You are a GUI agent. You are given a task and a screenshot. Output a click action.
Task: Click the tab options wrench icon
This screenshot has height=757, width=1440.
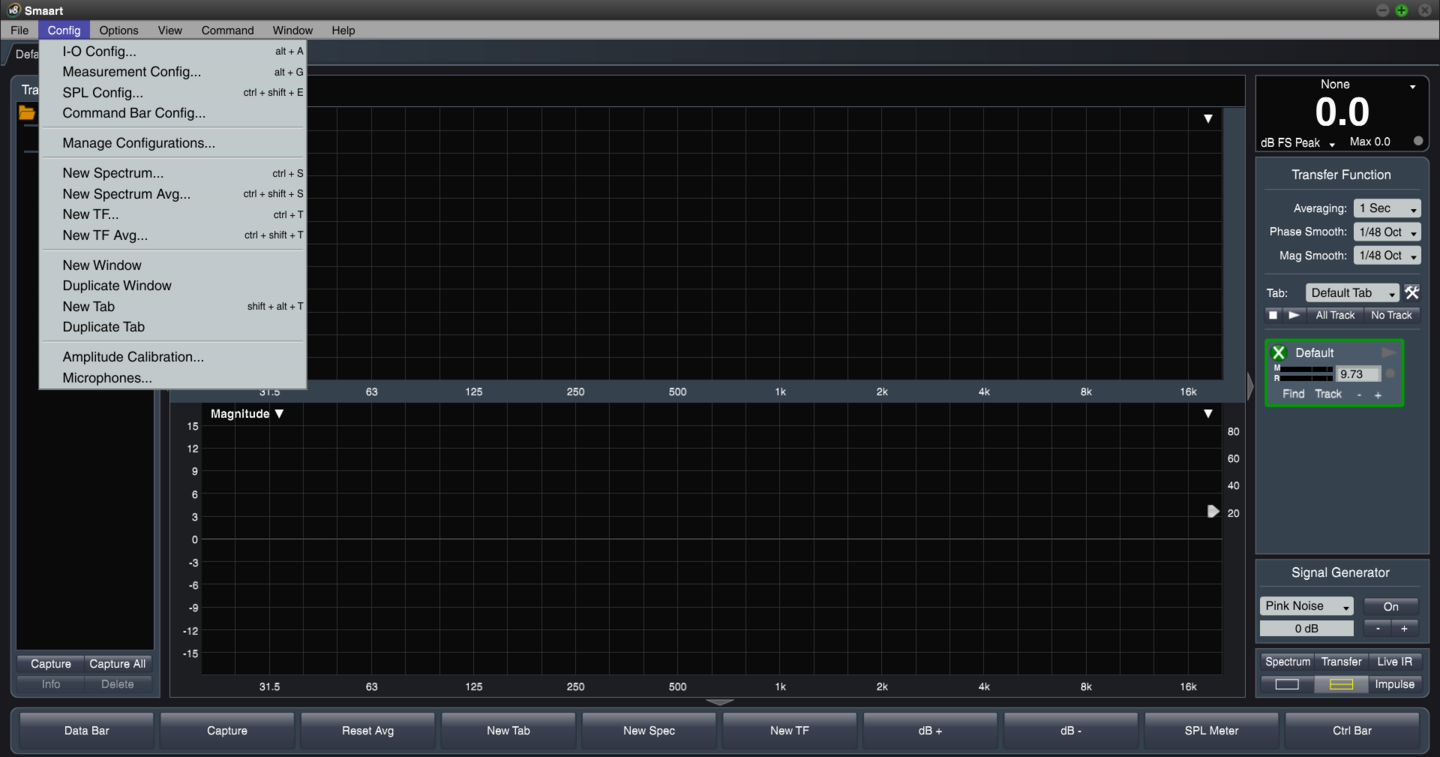[1412, 292]
